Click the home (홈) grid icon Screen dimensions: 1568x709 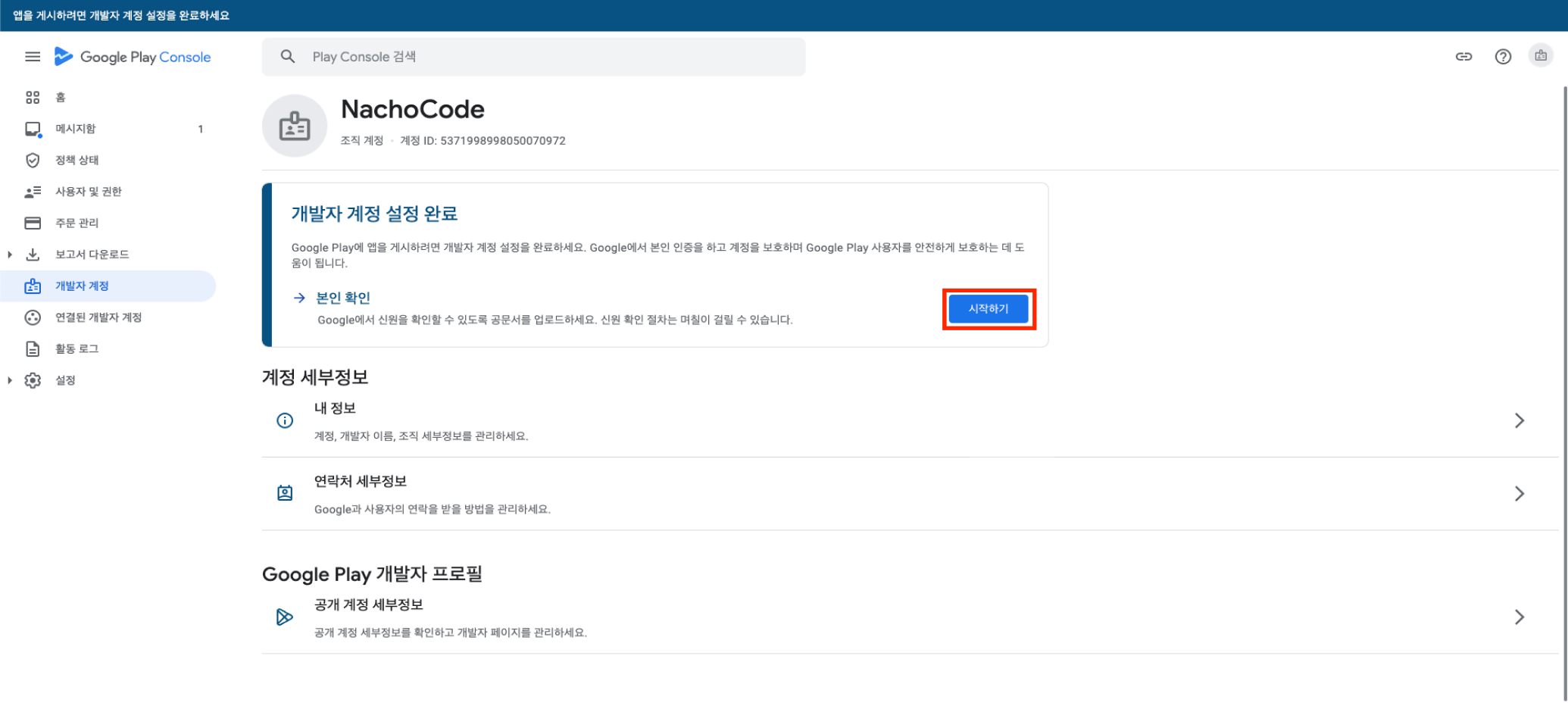[33, 98]
